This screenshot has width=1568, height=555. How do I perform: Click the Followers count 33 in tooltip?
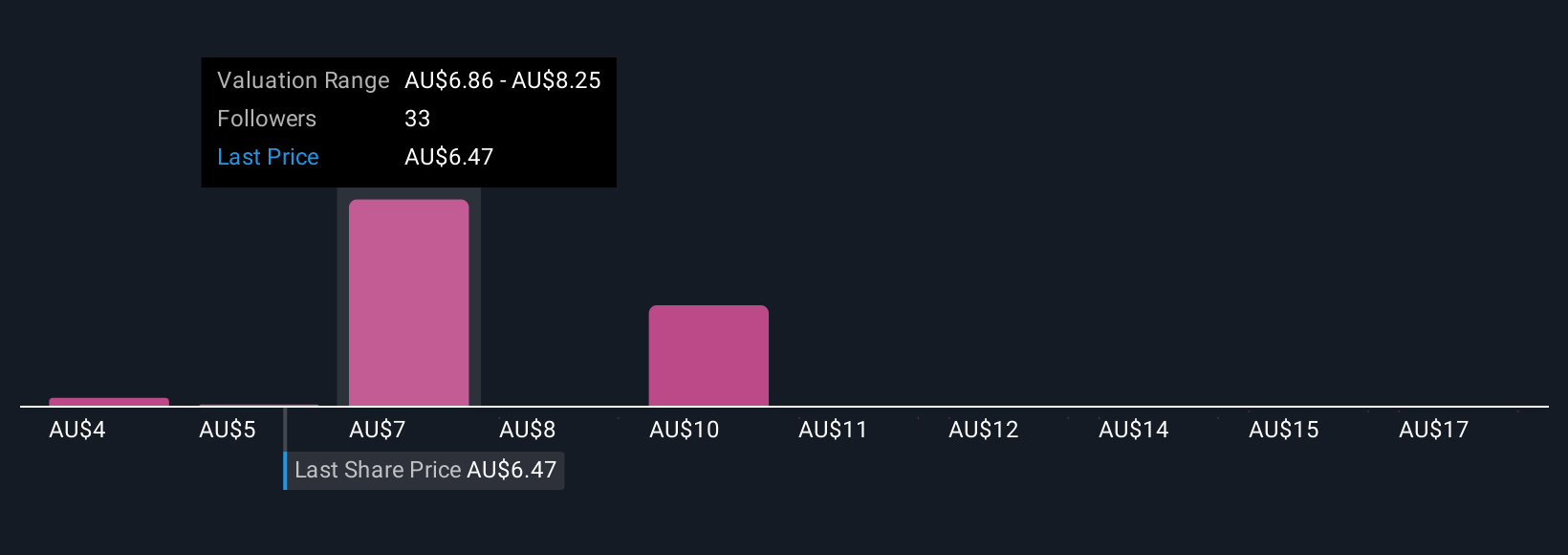418,119
